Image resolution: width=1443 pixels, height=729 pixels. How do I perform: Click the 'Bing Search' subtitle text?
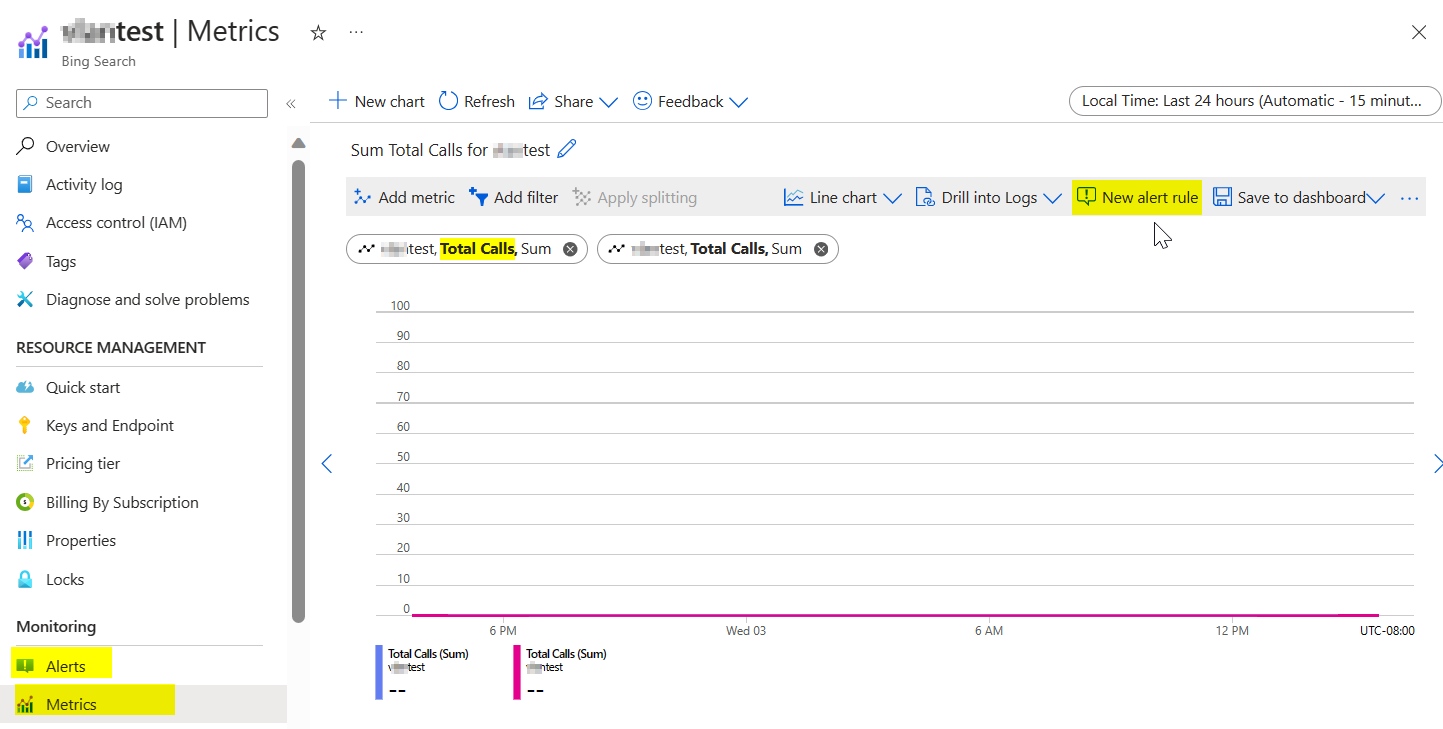point(99,61)
